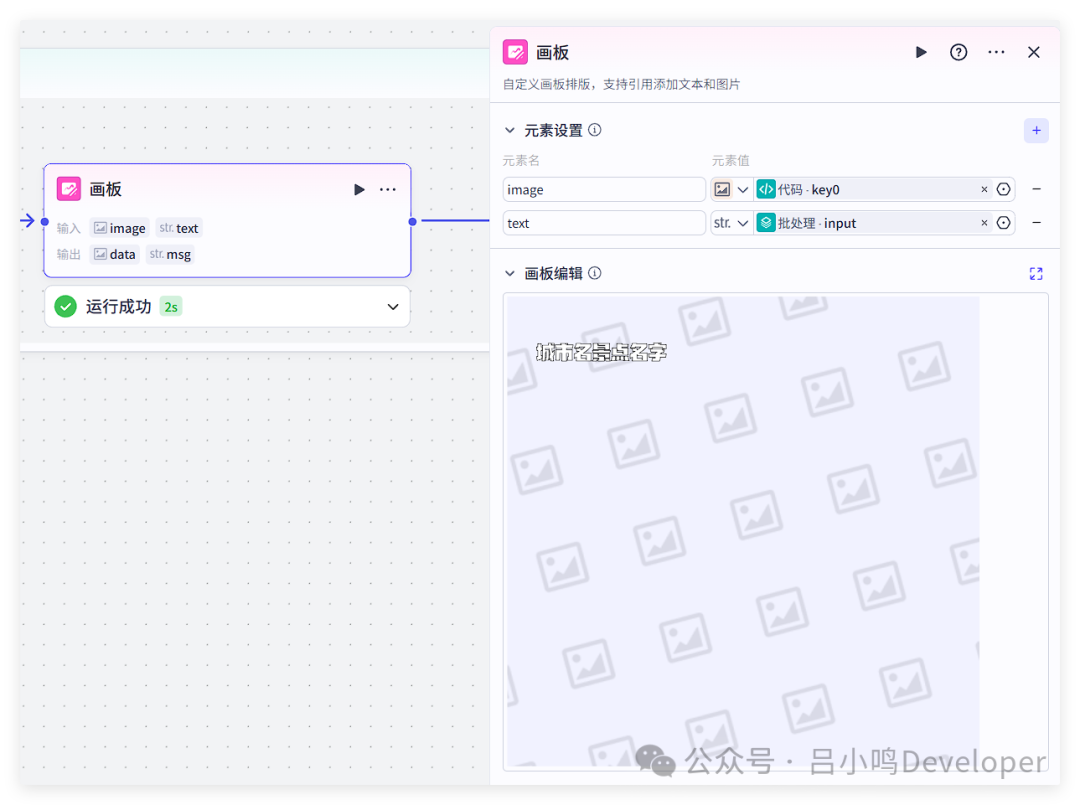Show info tooltip next to 画板编辑
1080x805 pixels.
[x=595, y=273]
